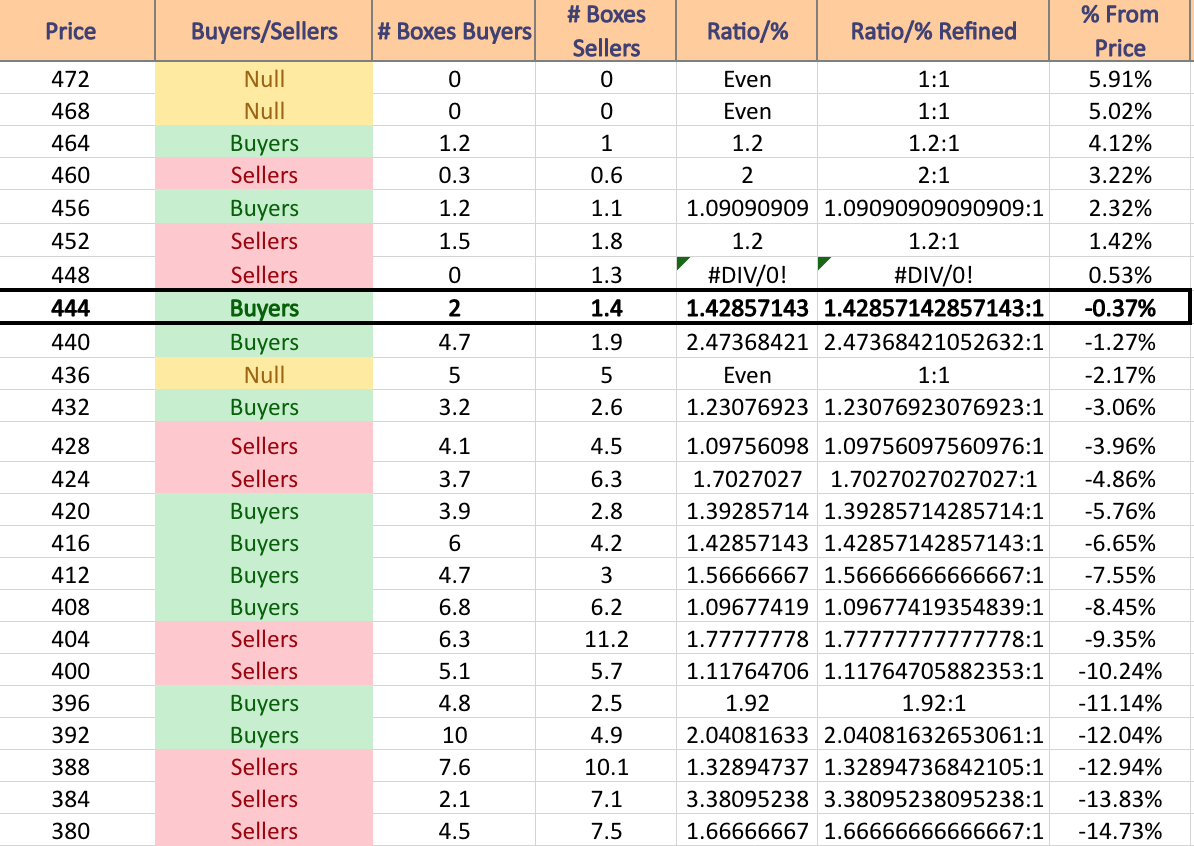
Task: Select the 5.91% cell in row 472
Action: [x=1120, y=78]
